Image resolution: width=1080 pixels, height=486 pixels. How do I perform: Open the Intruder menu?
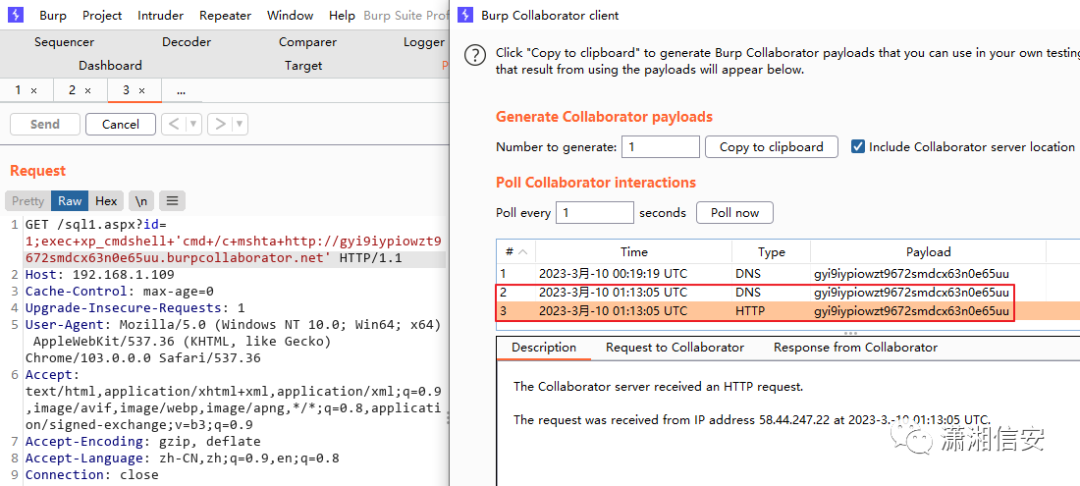(160, 15)
